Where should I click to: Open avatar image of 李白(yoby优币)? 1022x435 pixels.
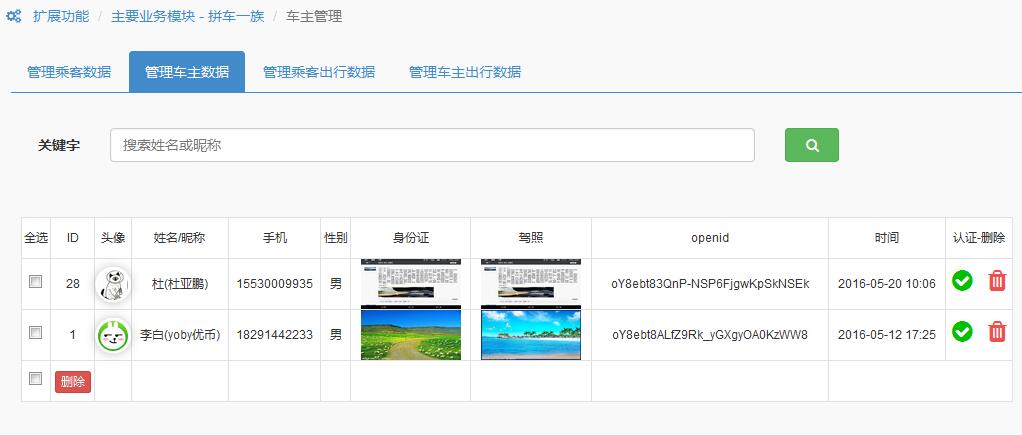click(x=113, y=335)
